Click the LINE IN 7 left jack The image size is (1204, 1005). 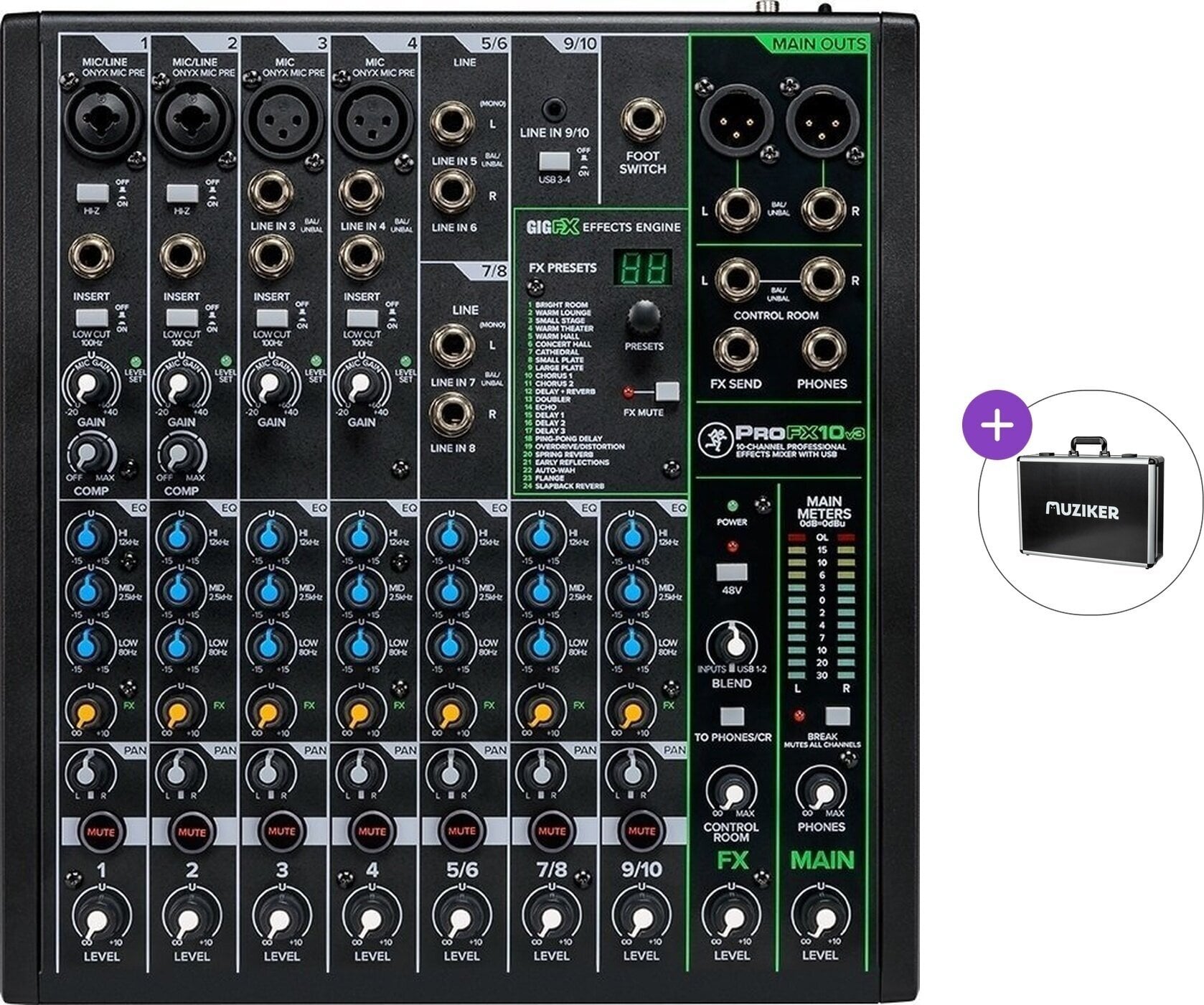tap(452, 345)
